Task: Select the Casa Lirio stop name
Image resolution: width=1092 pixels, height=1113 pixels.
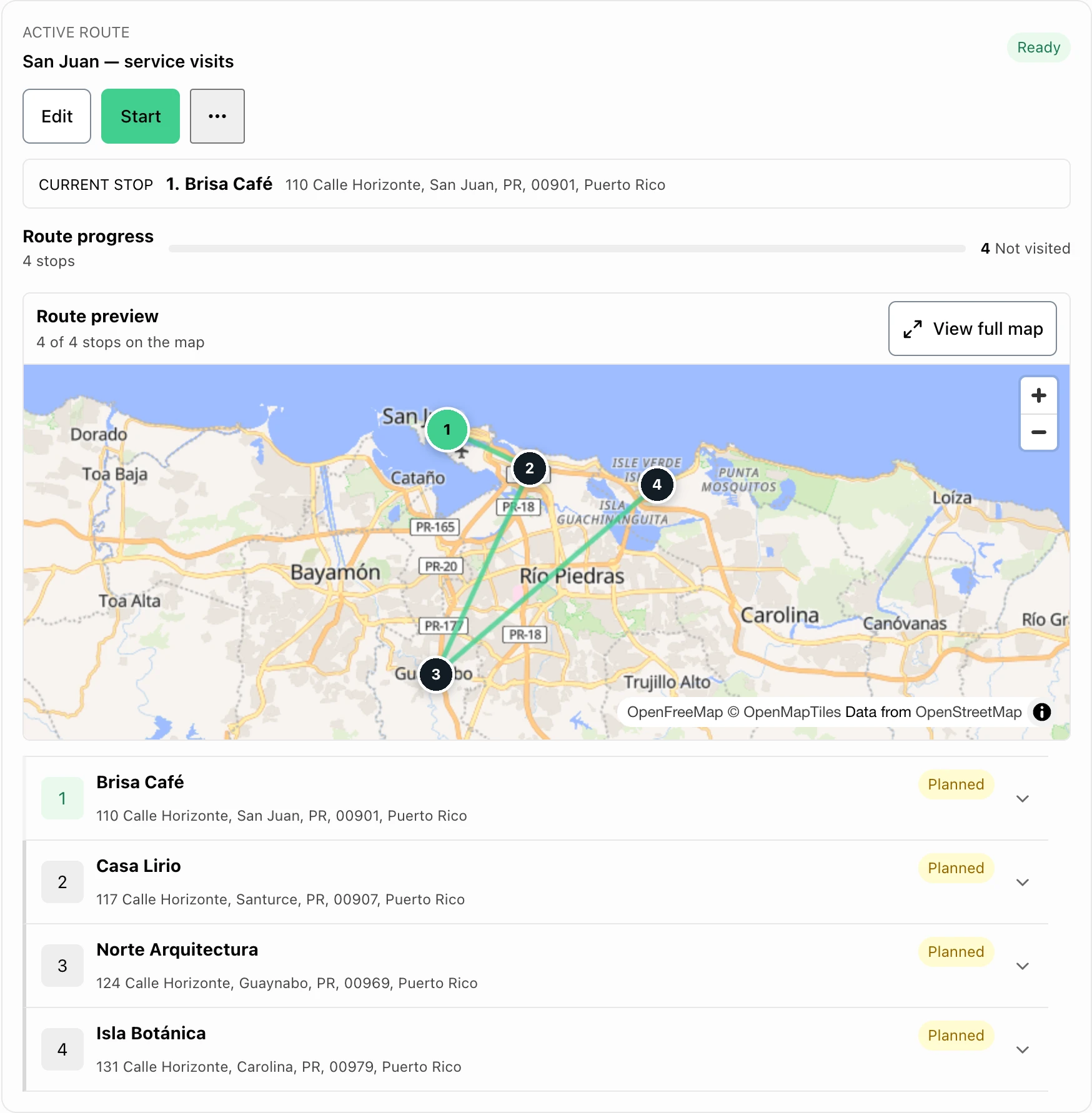Action: [139, 866]
